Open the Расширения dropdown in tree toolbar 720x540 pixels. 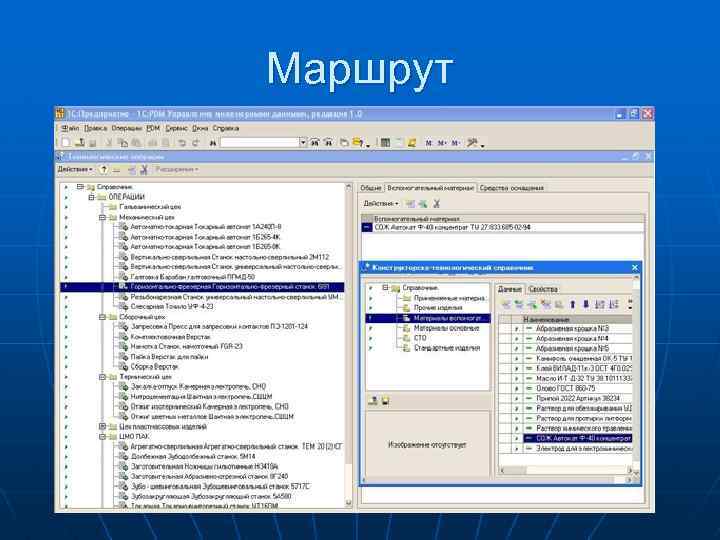tap(177, 169)
